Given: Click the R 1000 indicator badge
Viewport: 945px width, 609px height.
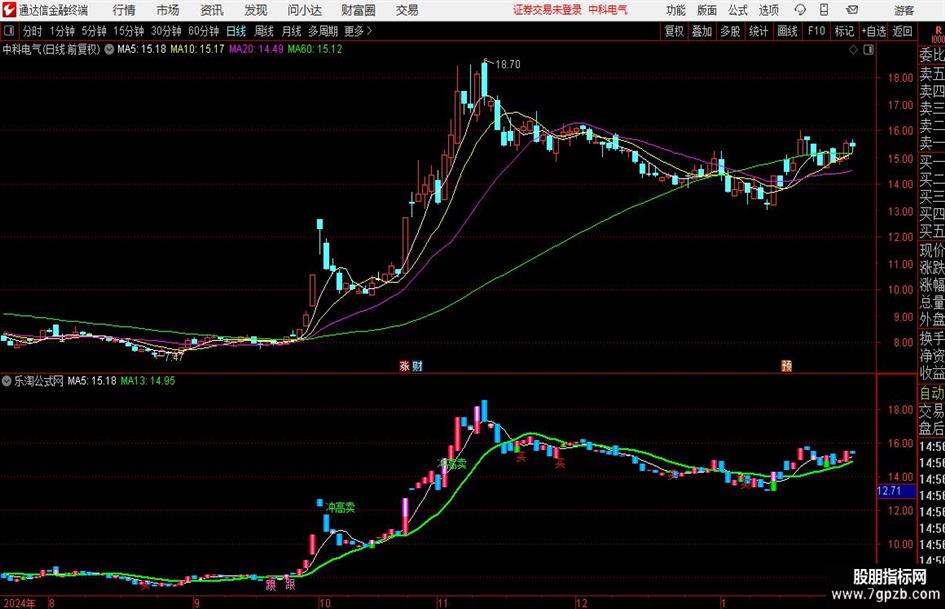Looking at the screenshot, I should [938, 35].
